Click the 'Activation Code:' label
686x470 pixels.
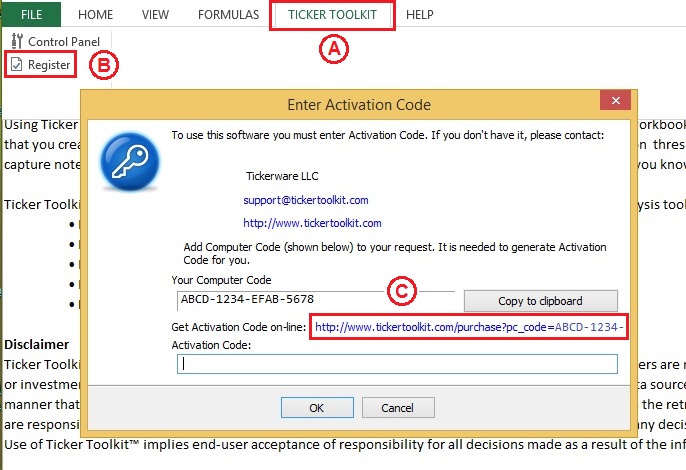pos(211,345)
